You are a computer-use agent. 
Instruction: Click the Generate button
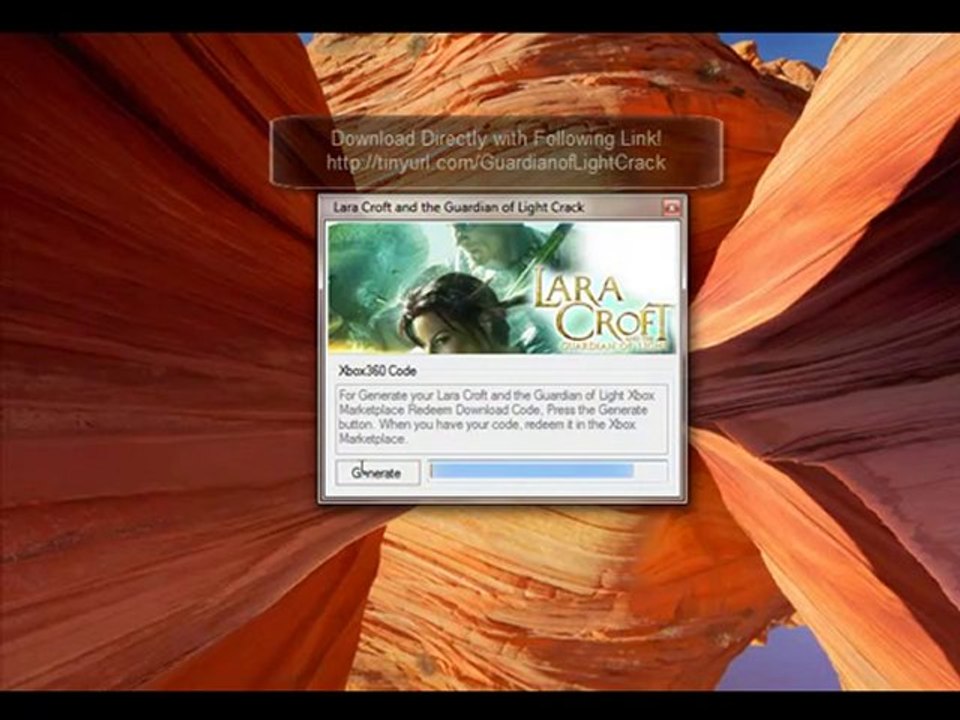click(x=378, y=472)
